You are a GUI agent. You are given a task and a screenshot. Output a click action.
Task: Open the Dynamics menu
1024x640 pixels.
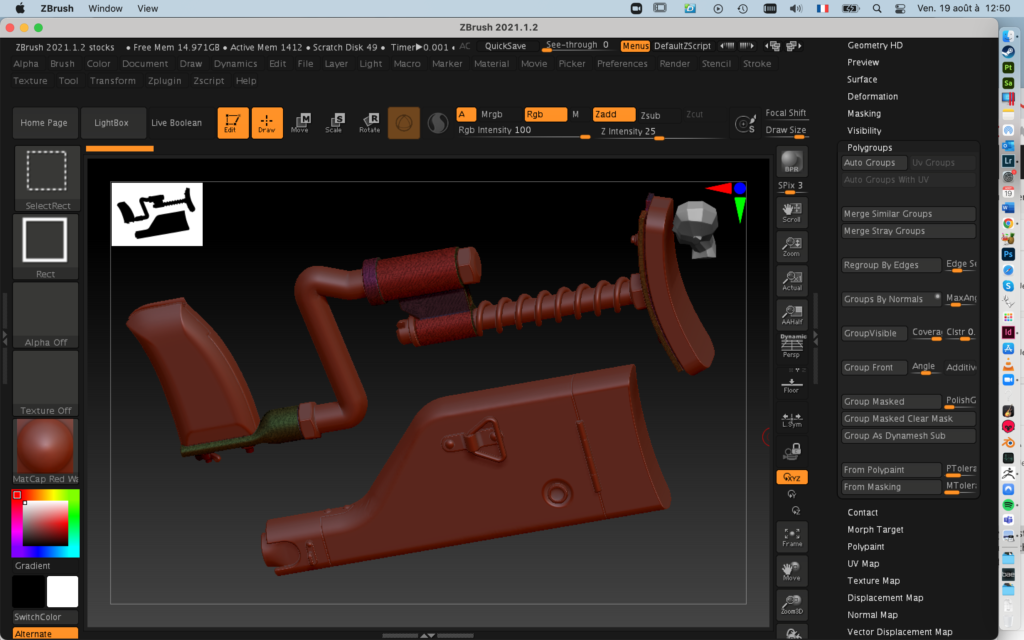click(235, 62)
